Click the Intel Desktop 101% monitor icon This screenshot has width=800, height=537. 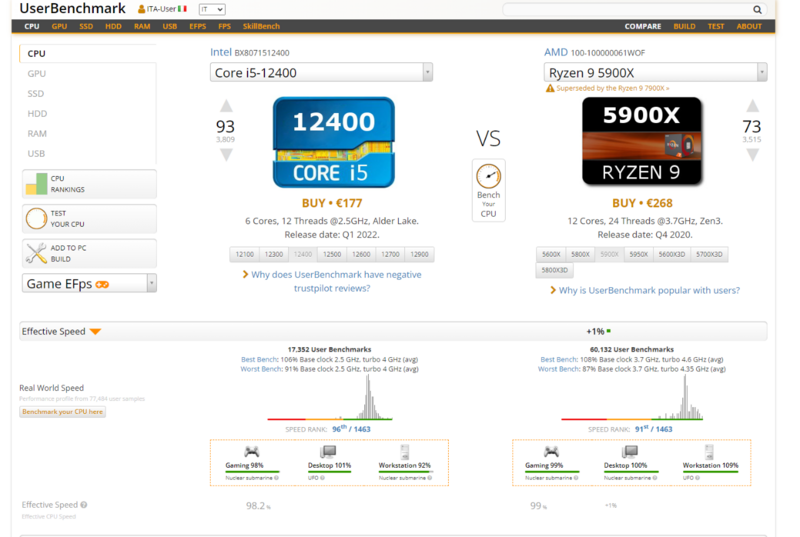329,452
